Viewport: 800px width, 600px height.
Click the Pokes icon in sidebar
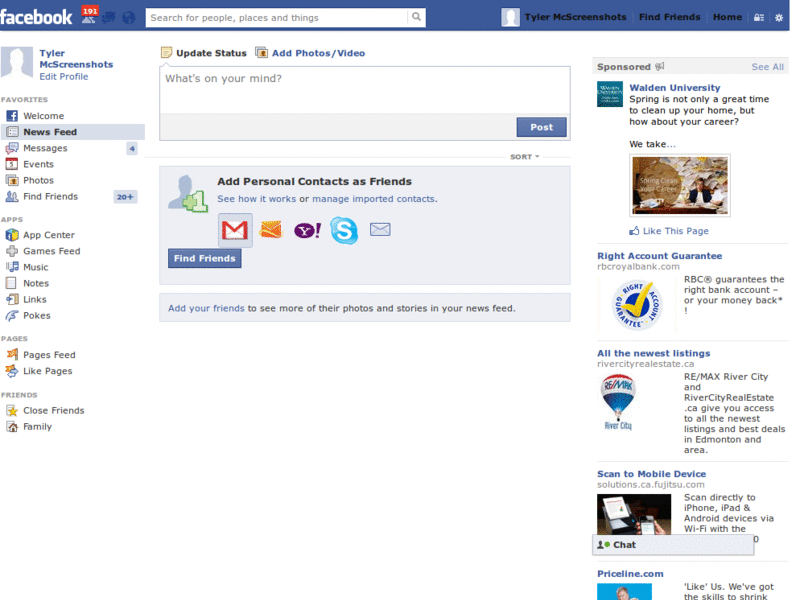[12, 316]
